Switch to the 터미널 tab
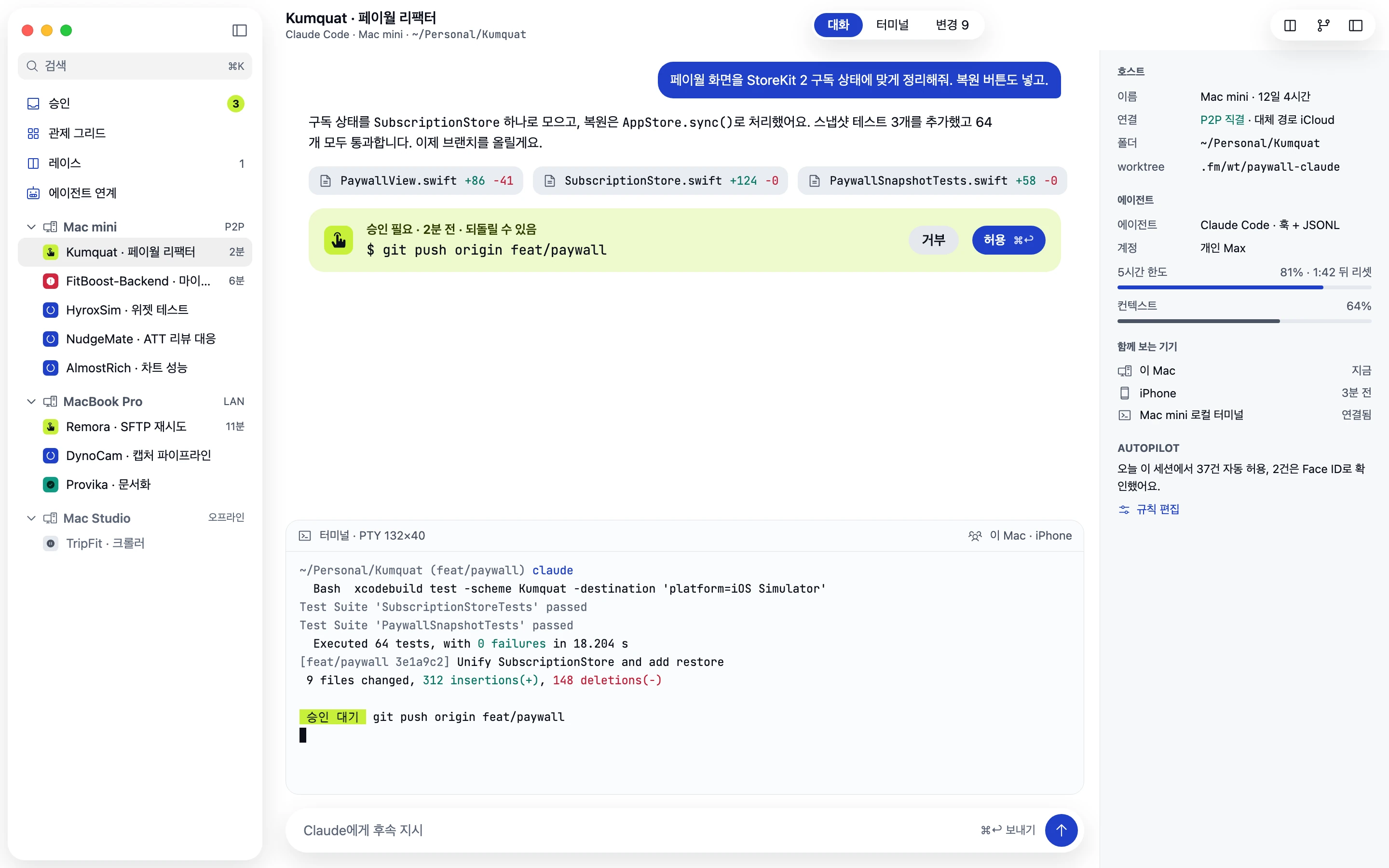 pos(892,25)
